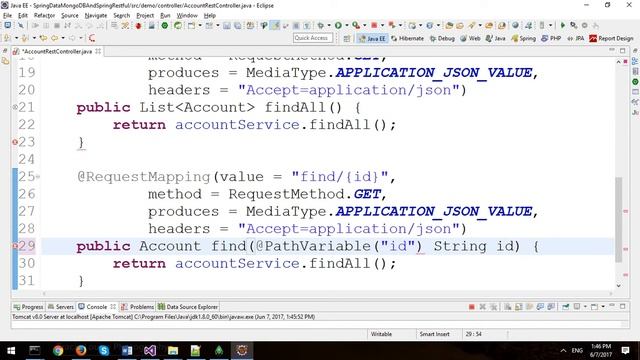Switch to the Spring perspective
Viewport: 640px width, 360px height.
coord(523,38)
